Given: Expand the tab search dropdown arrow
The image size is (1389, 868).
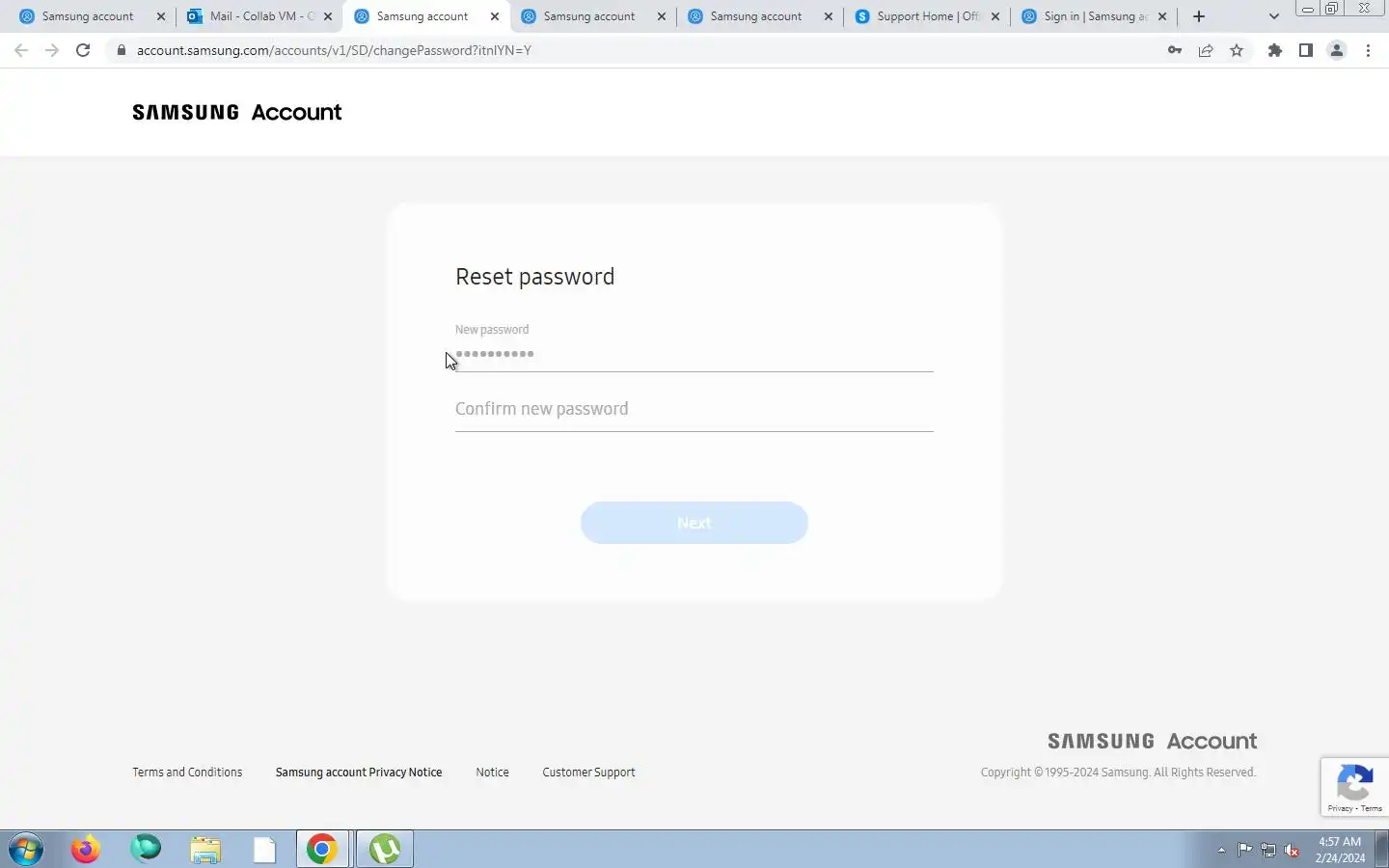Looking at the screenshot, I should pos(1273,16).
